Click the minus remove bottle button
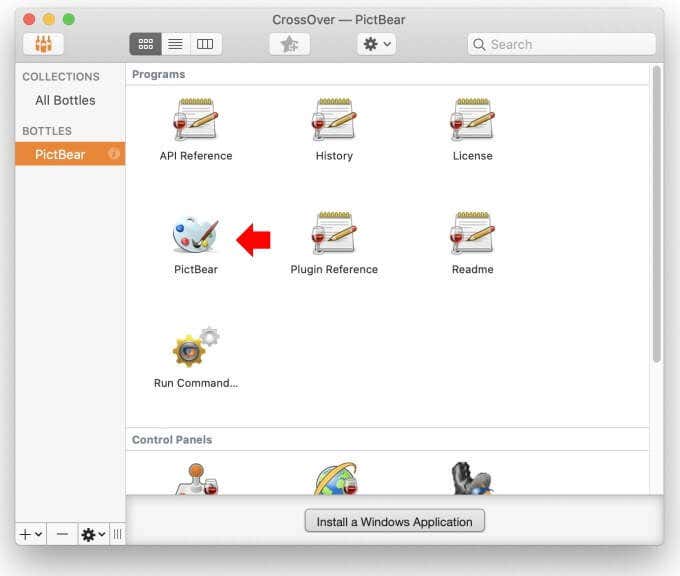Screen dimensions: 680x576 pos(62,534)
